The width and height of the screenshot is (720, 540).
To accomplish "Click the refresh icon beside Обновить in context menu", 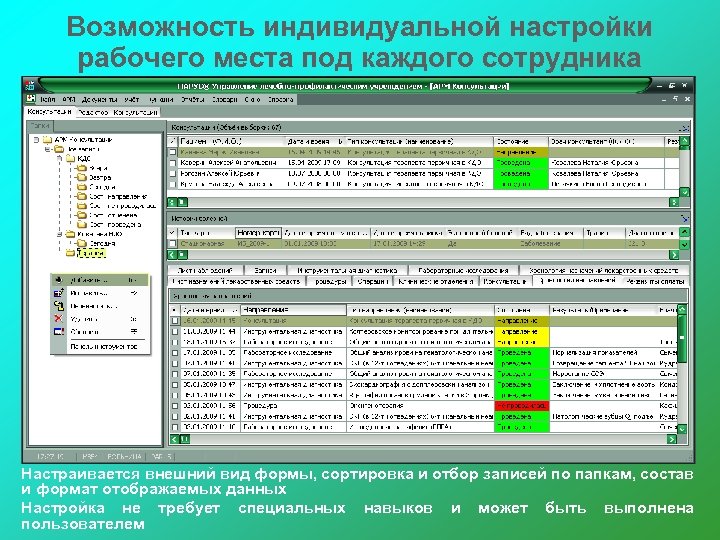I will pyautogui.click(x=59, y=331).
